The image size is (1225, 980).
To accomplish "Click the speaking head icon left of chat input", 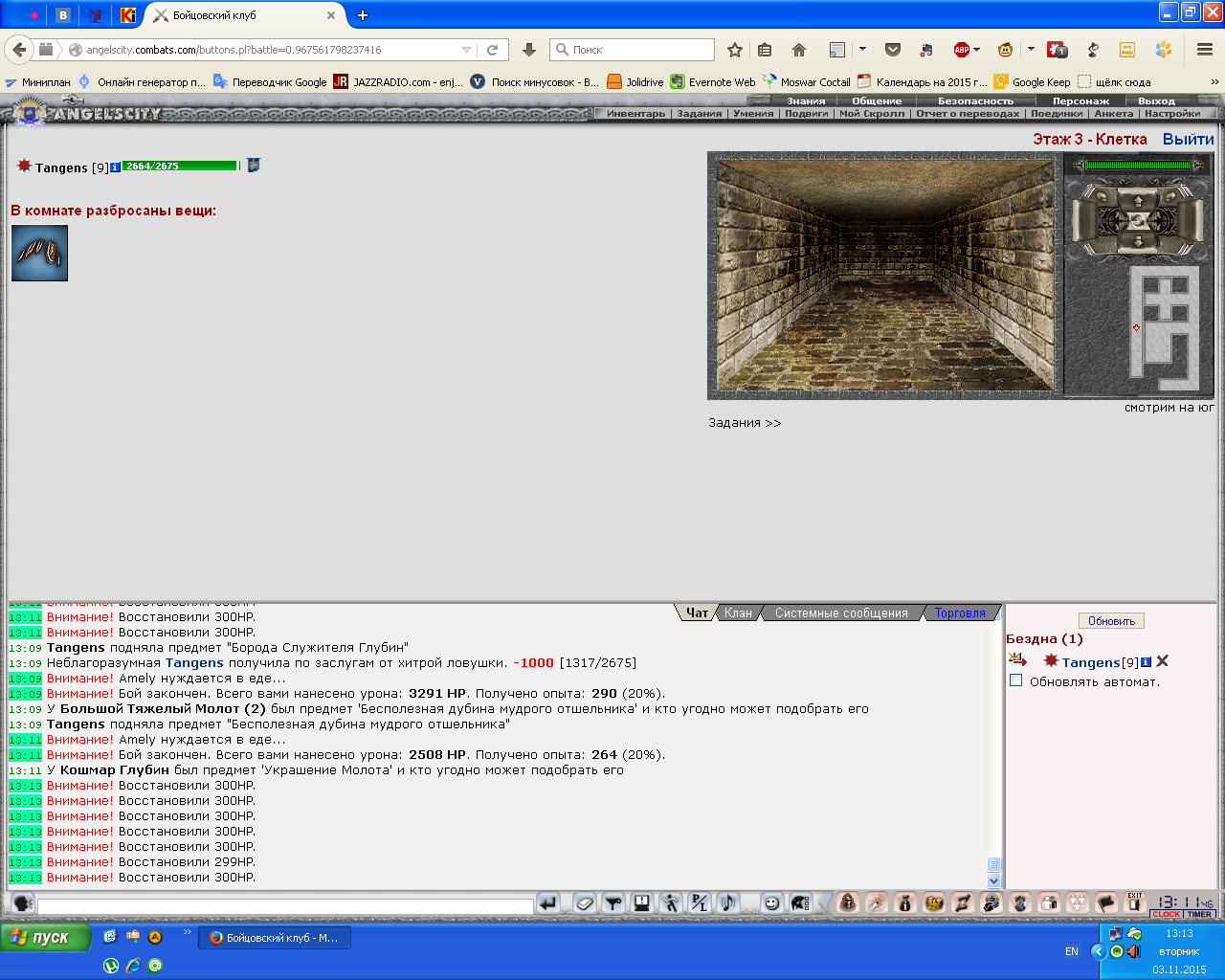I will point(23,902).
